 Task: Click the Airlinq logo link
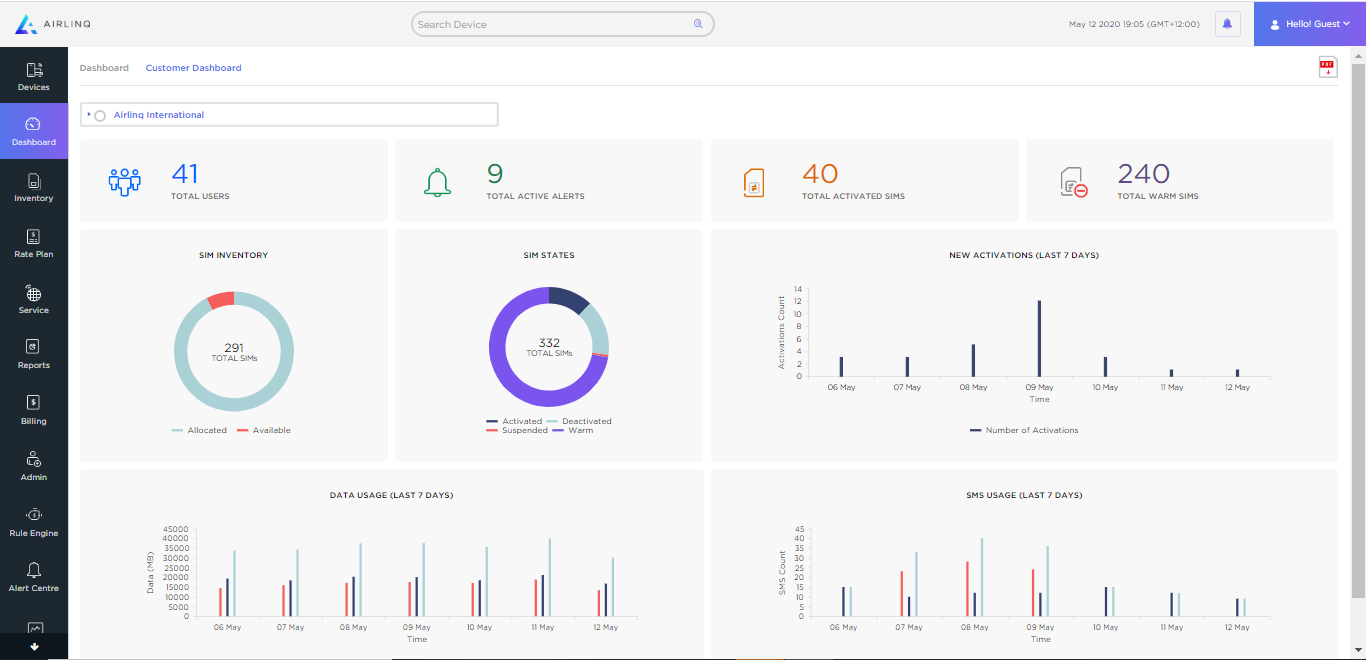coord(53,24)
